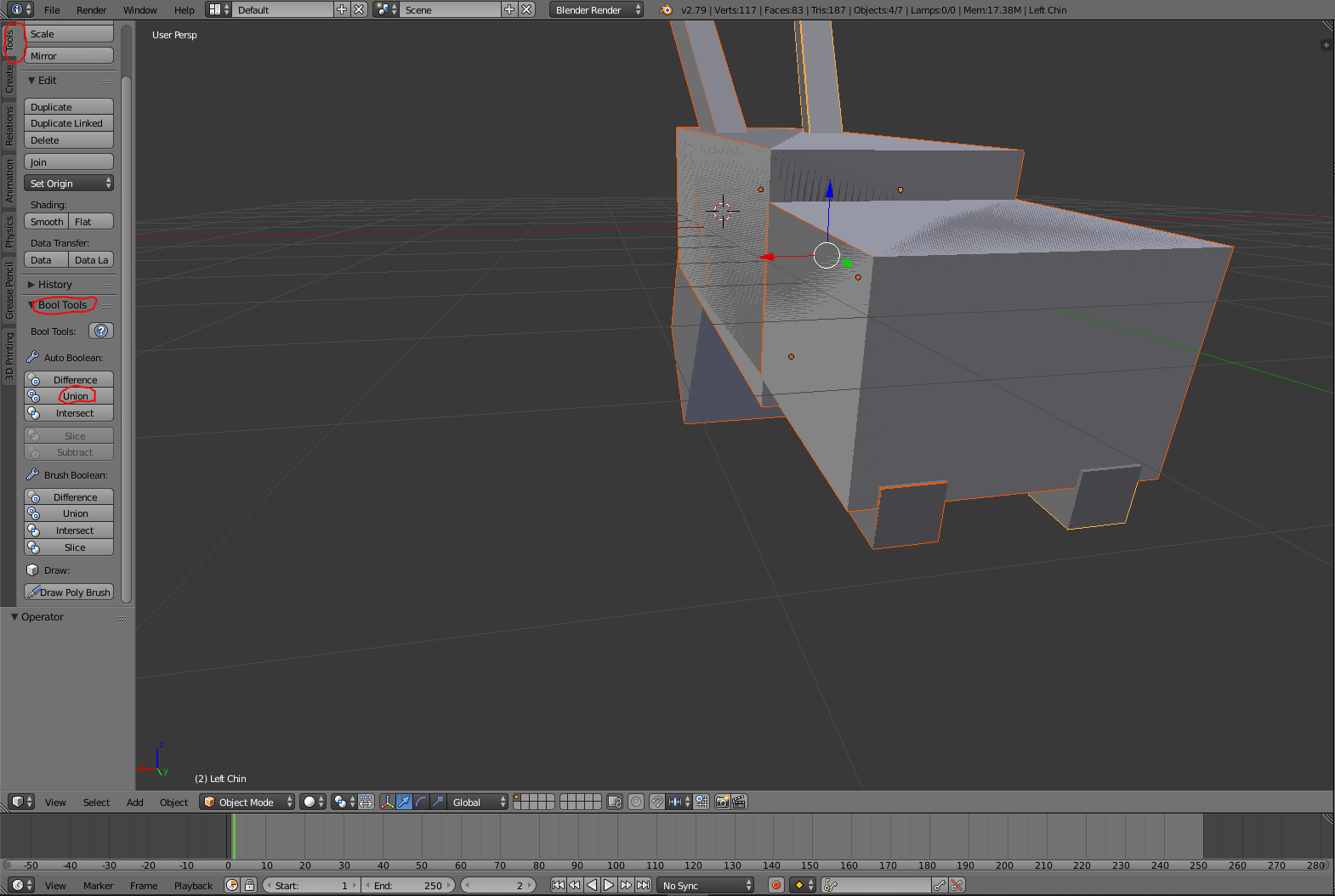
Task: Click the Auto Boolean Difference icon
Action: pos(34,380)
